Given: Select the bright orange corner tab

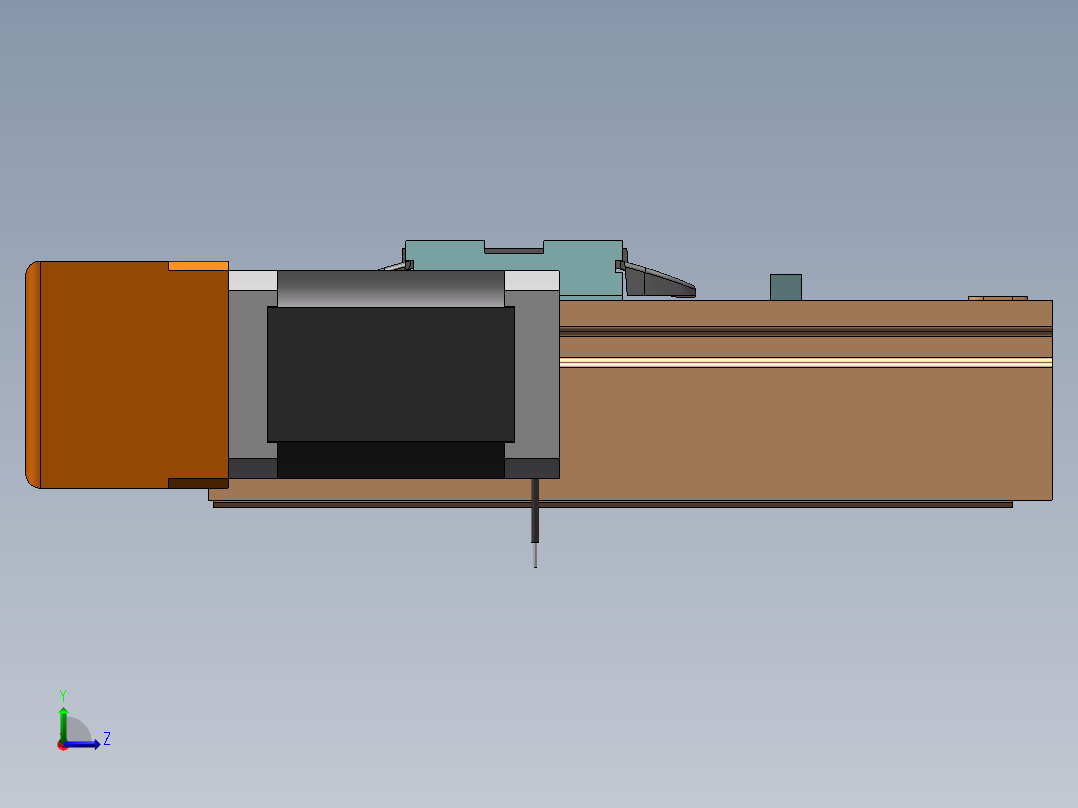Looking at the screenshot, I should 198,265.
